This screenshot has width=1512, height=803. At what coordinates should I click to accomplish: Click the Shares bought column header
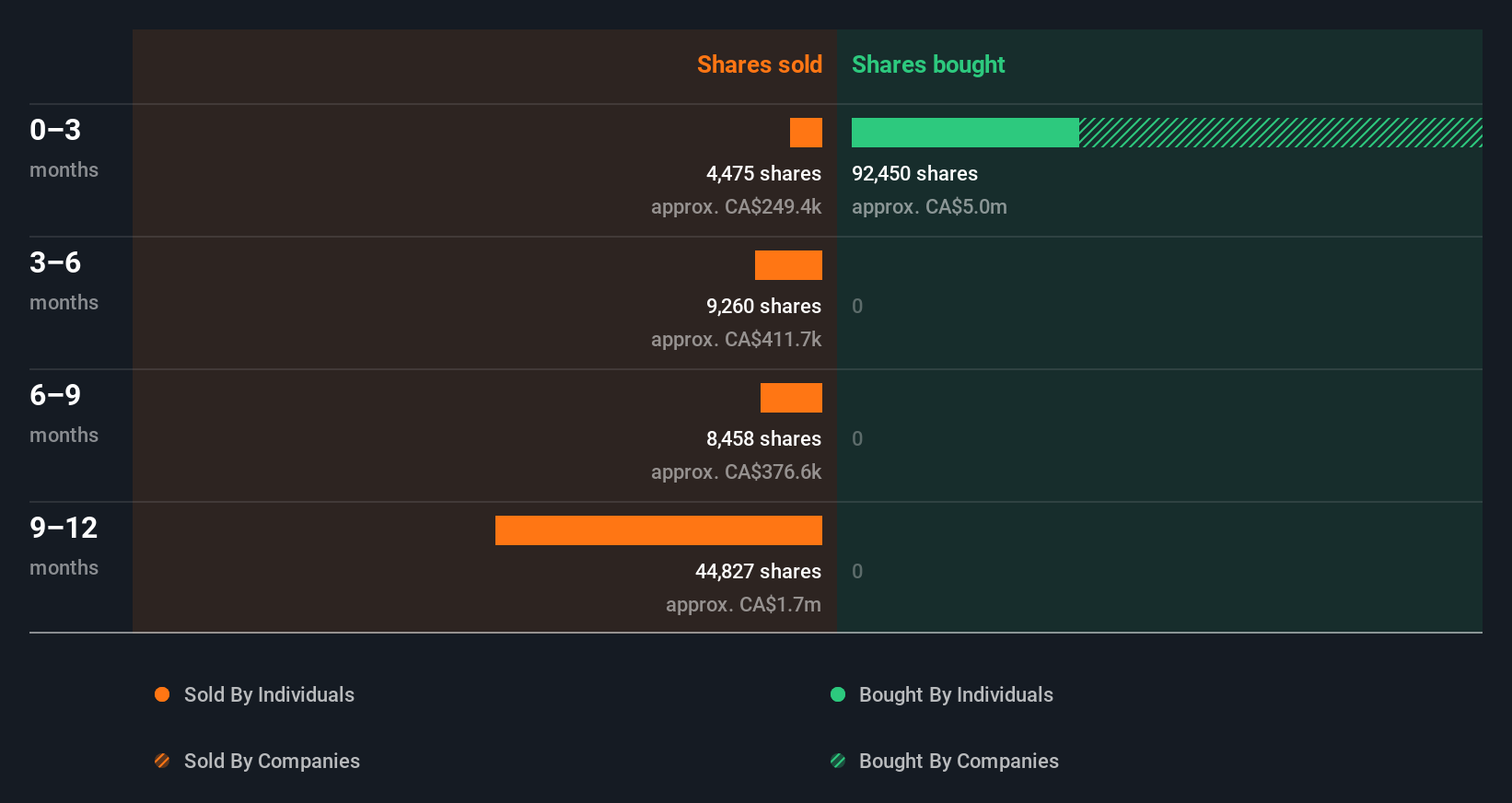point(928,64)
